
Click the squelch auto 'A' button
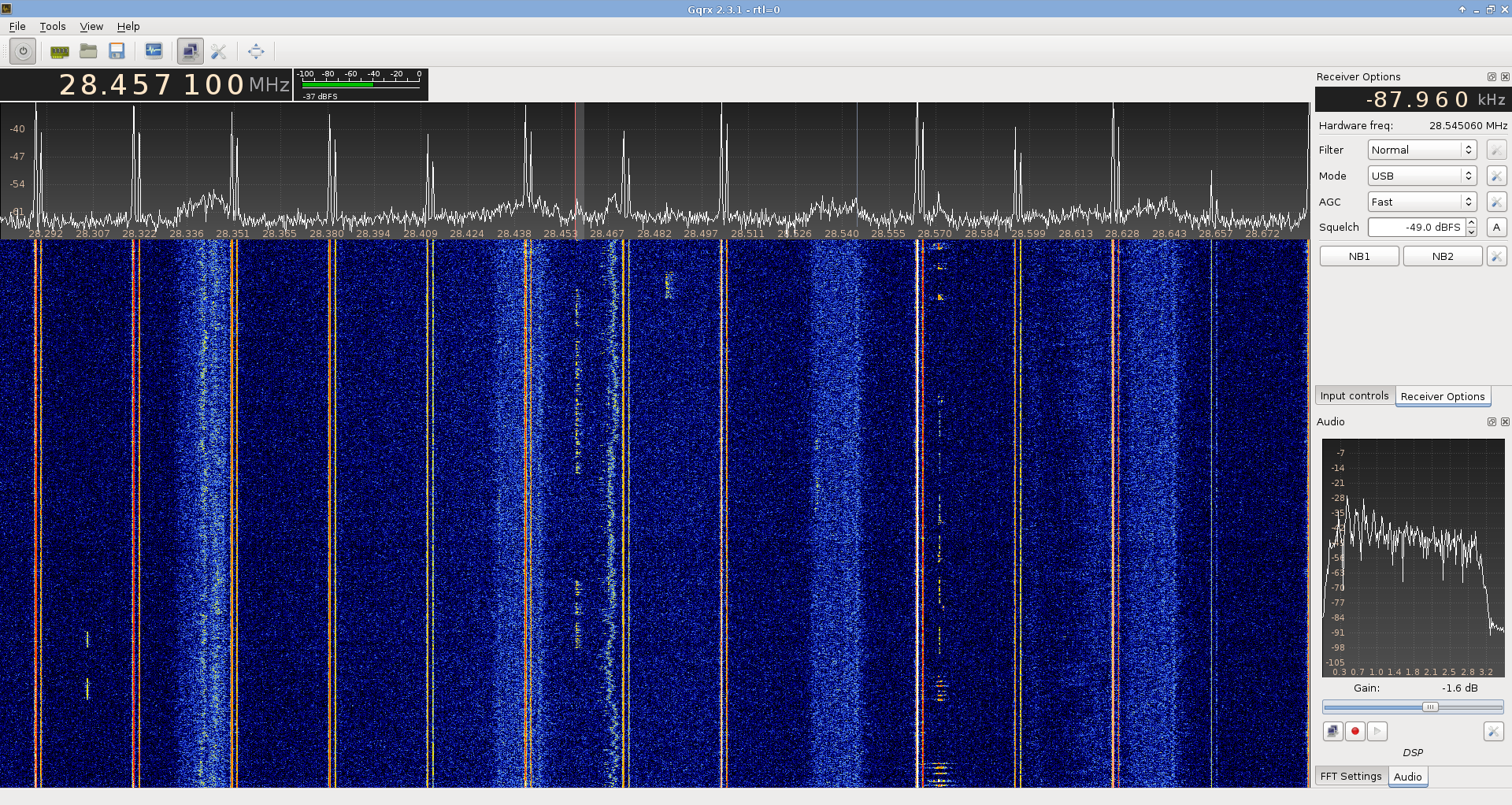click(1496, 227)
